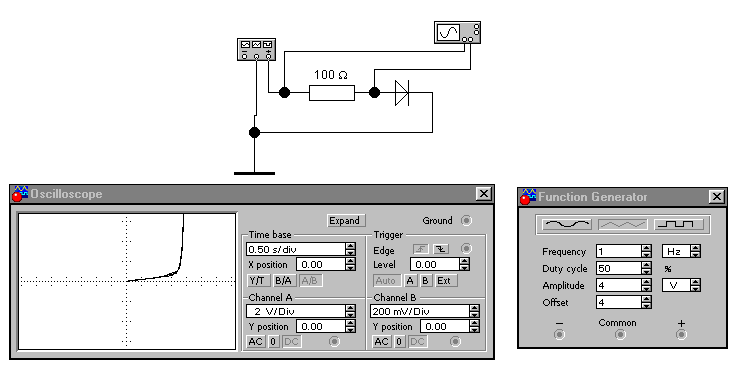The width and height of the screenshot is (740, 372).
Task: Click the Duty cycle input field
Action: [619, 268]
